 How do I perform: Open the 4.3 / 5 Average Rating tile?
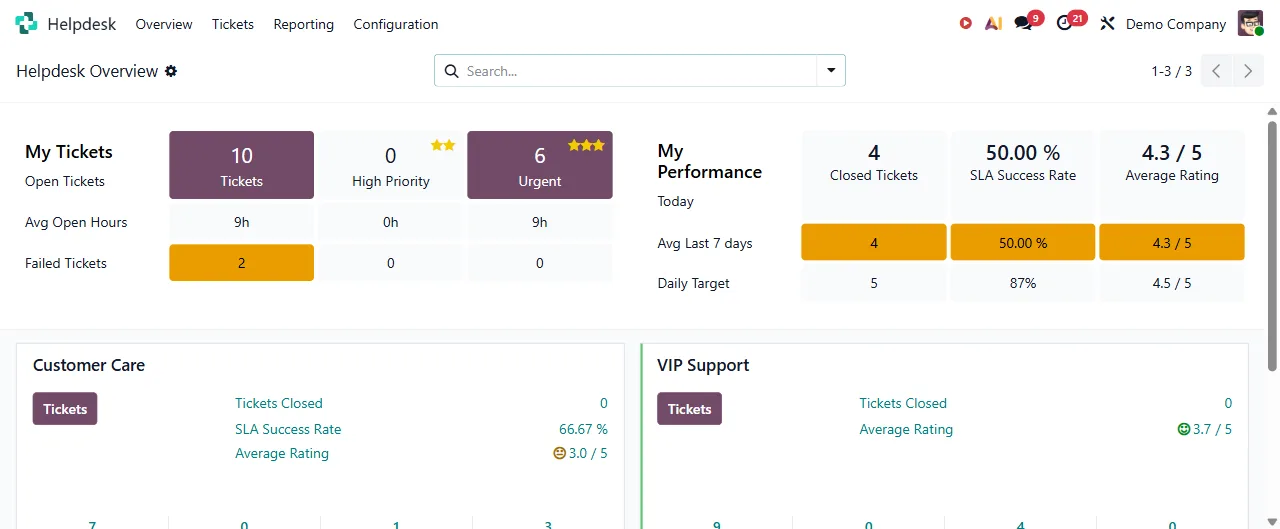[x=1172, y=173]
